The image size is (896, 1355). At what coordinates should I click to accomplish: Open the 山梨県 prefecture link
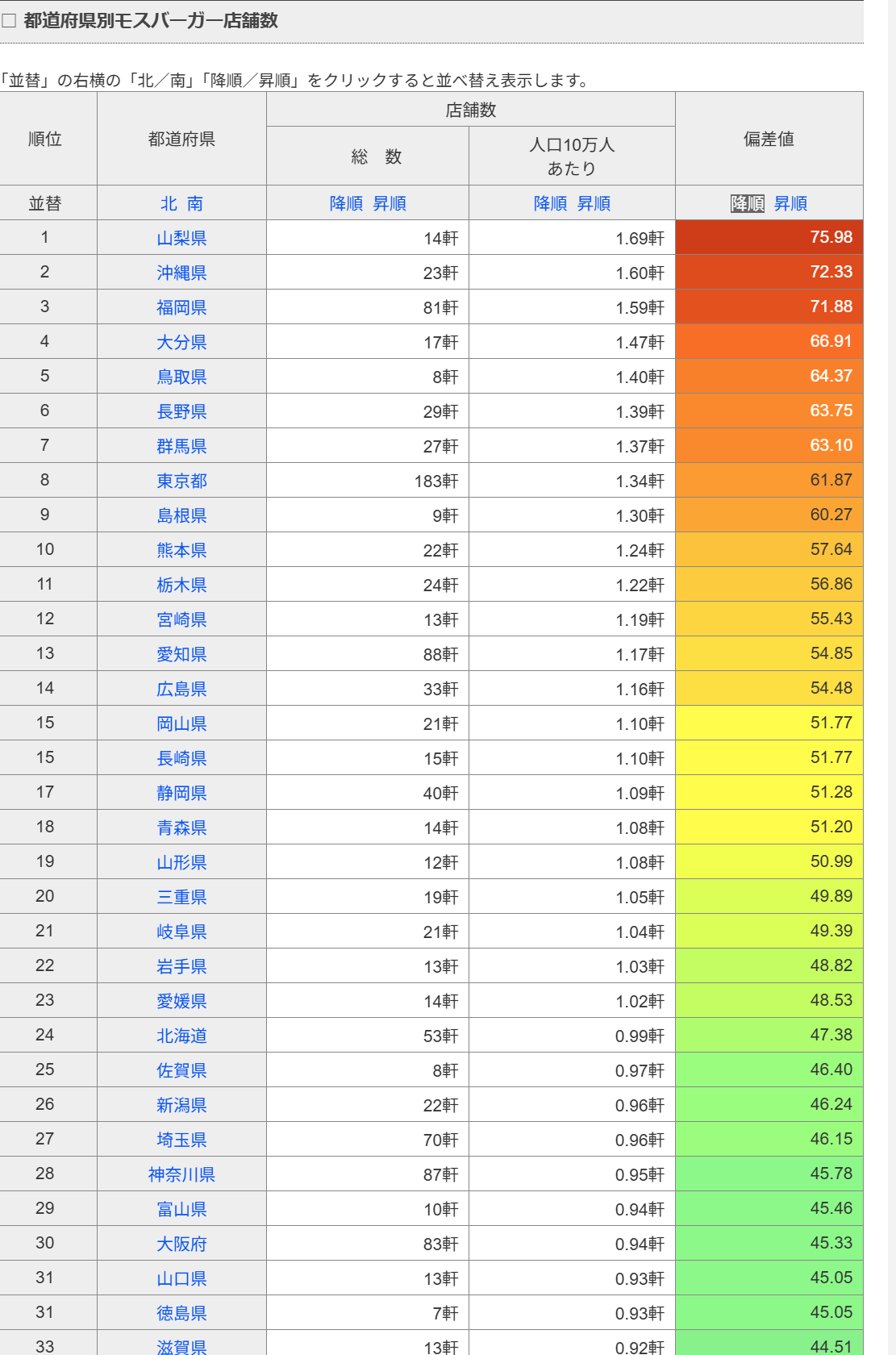pos(181,239)
